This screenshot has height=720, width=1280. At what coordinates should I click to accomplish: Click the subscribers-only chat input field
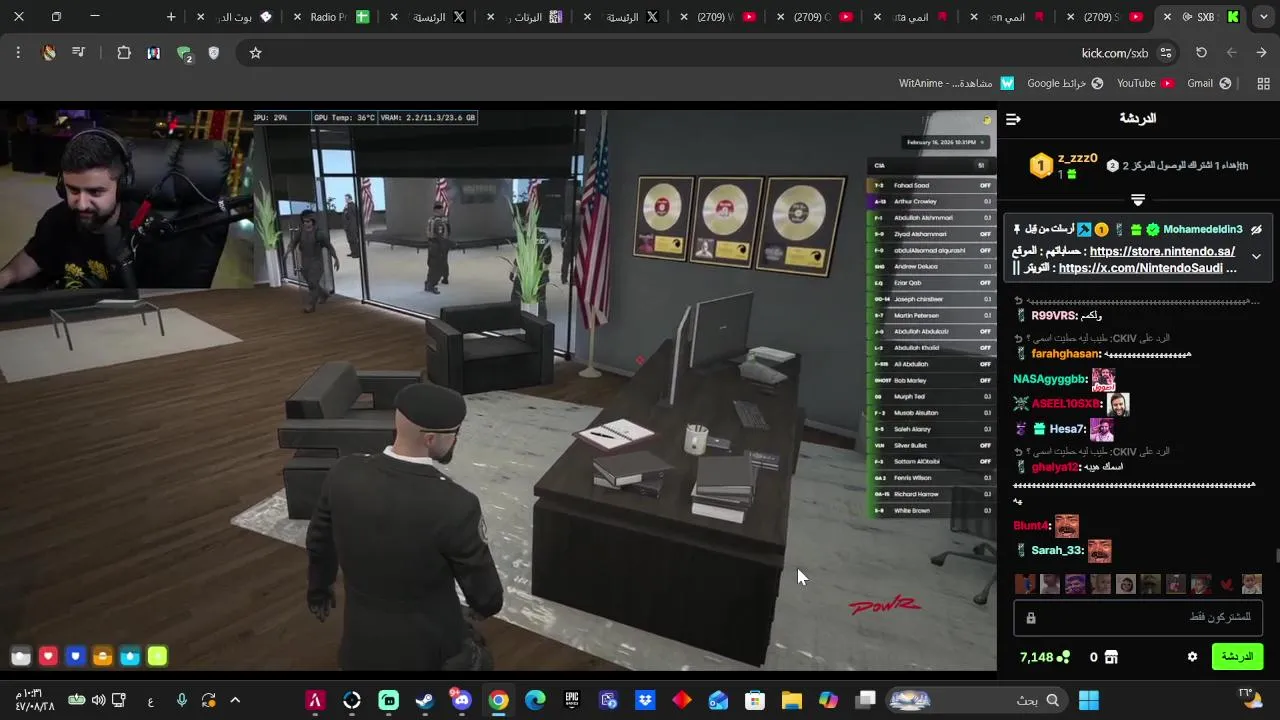[1138, 617]
